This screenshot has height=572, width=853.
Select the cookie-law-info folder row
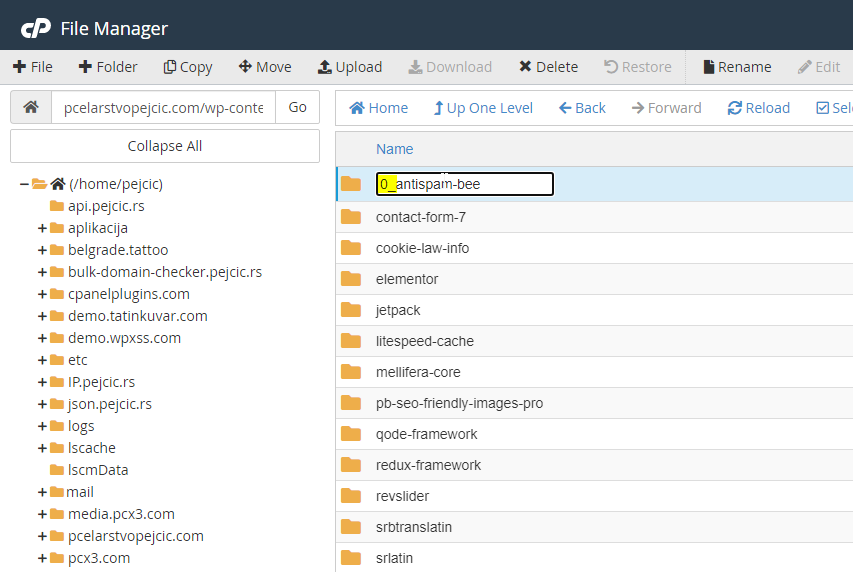(x=594, y=248)
